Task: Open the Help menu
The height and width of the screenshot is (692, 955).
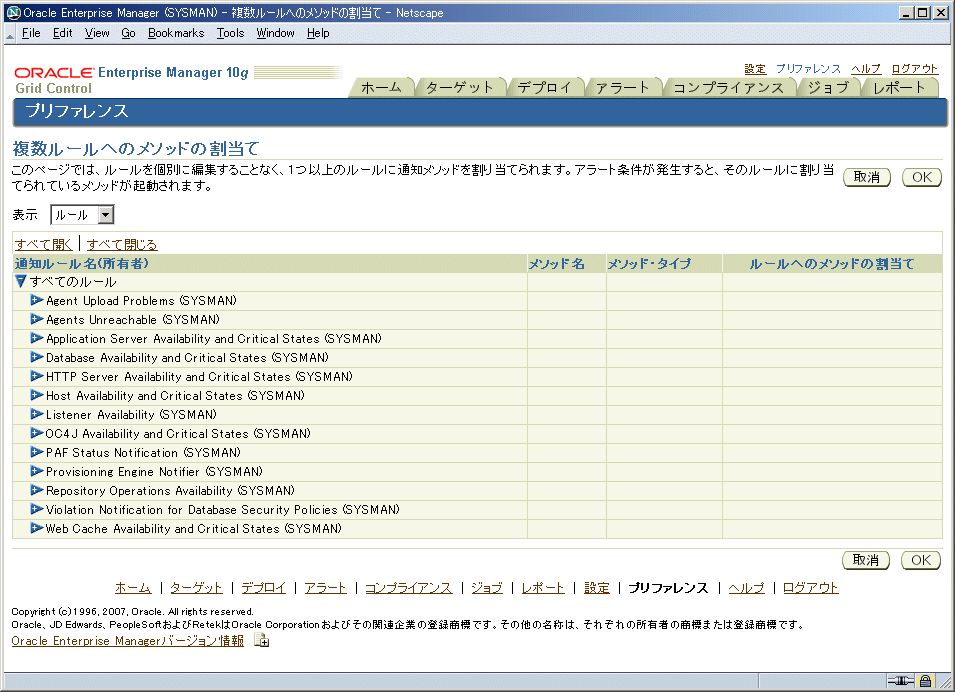Action: pyautogui.click(x=318, y=33)
